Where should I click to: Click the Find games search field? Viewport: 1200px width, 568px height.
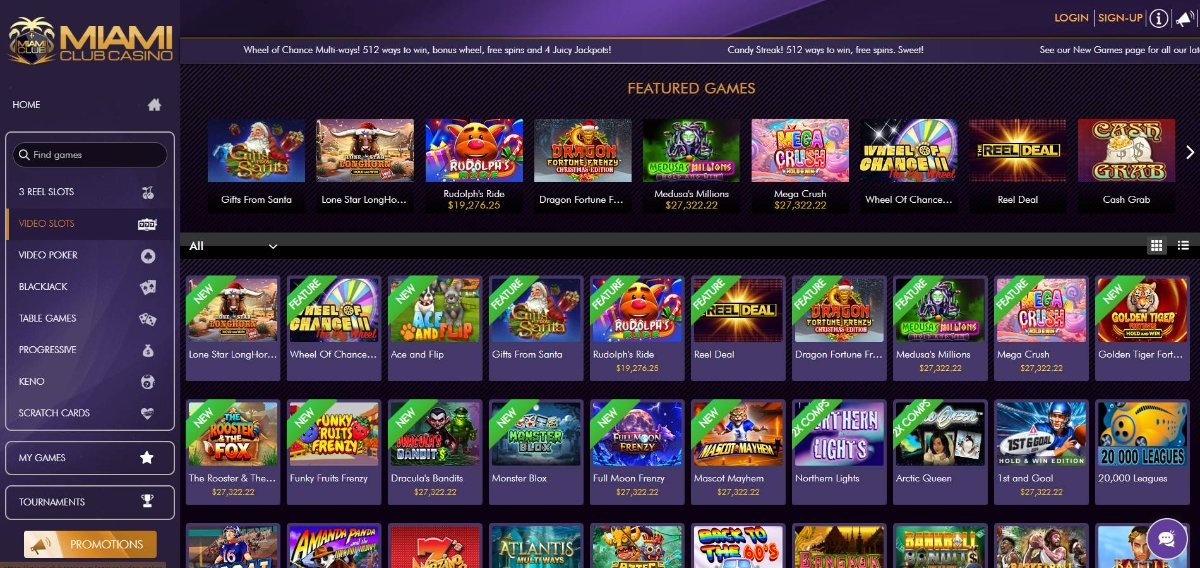tap(90, 155)
